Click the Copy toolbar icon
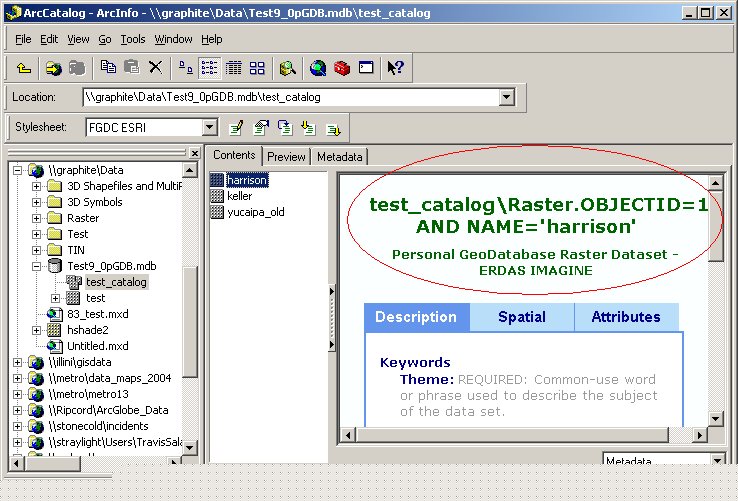This screenshot has width=738, height=501. [108, 67]
